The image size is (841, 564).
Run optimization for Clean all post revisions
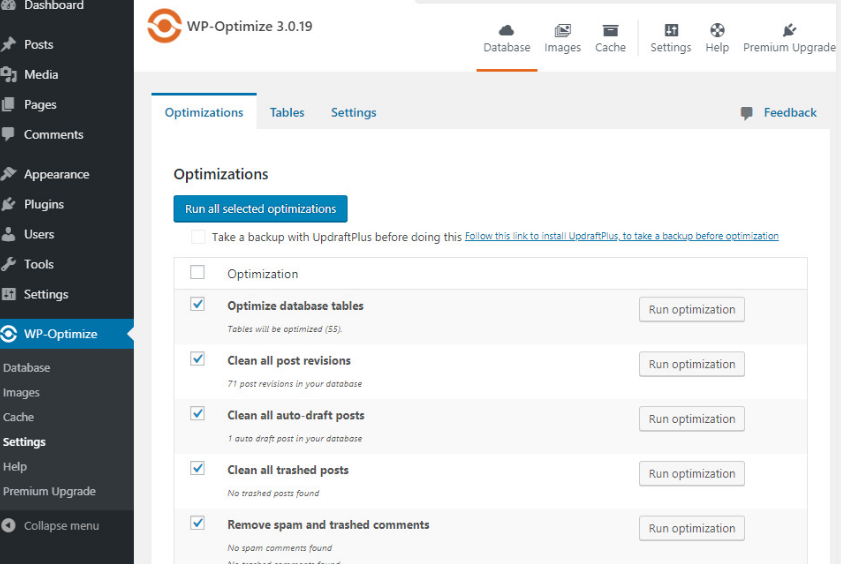tap(691, 364)
